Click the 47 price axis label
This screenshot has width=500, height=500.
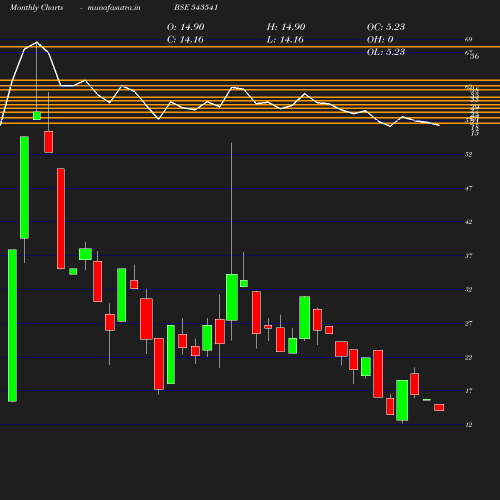468,188
